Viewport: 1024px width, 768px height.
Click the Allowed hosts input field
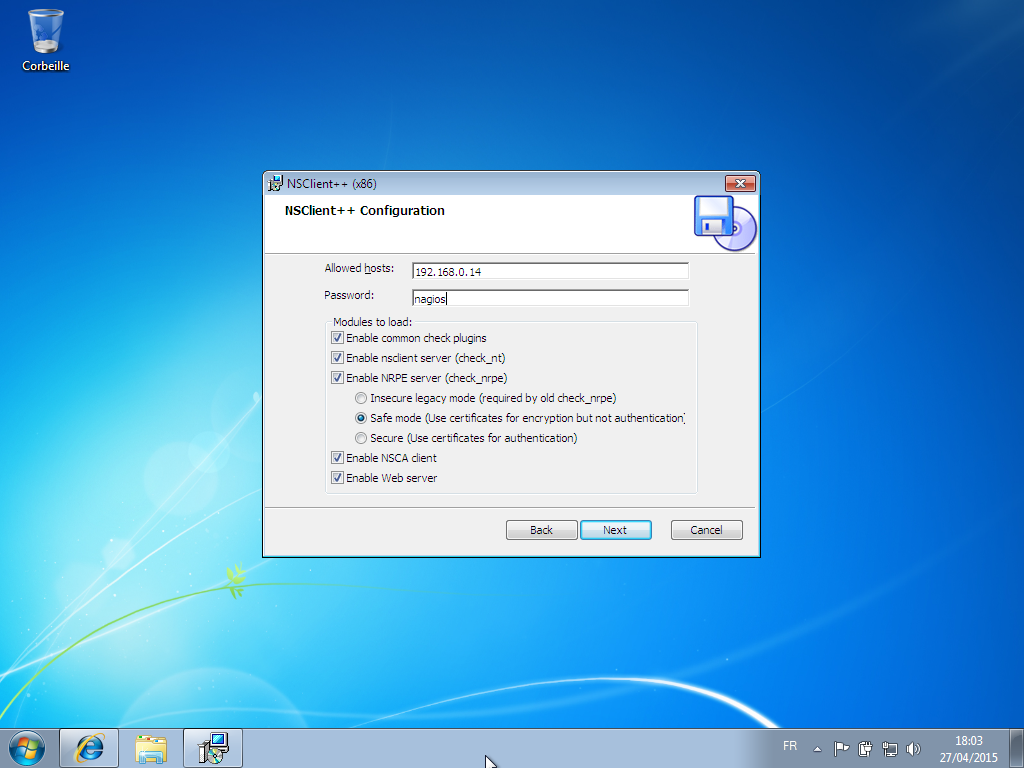click(551, 271)
